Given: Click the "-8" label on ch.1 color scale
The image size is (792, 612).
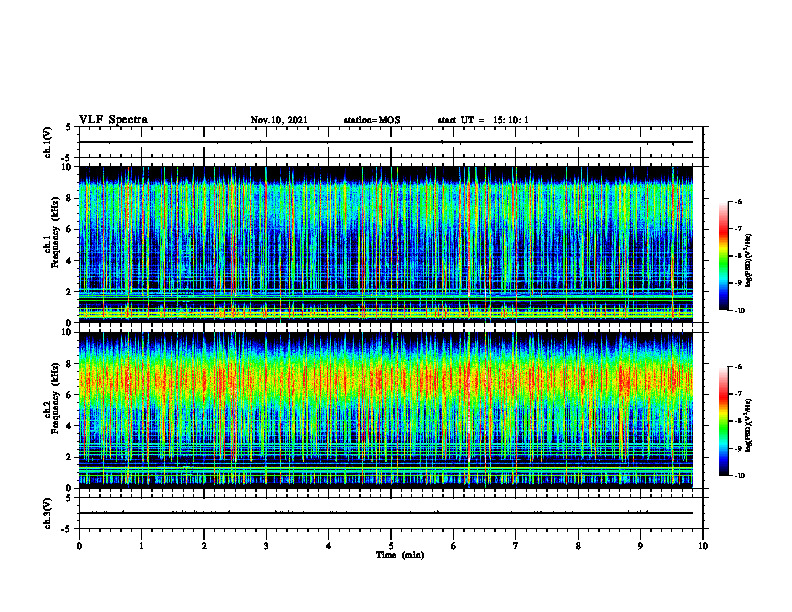Looking at the screenshot, I should point(739,256).
